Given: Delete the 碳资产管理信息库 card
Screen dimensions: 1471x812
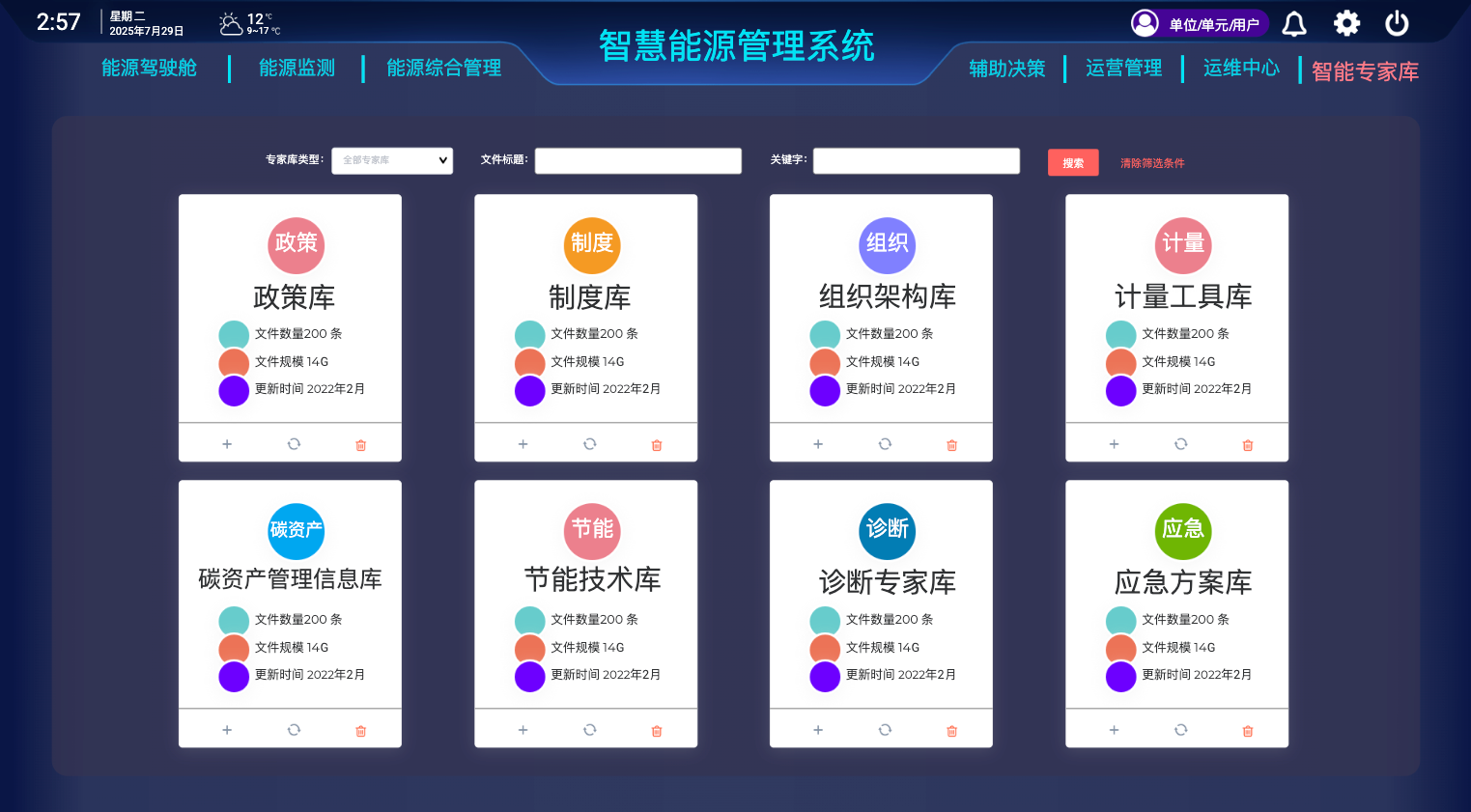Looking at the screenshot, I should [361, 731].
